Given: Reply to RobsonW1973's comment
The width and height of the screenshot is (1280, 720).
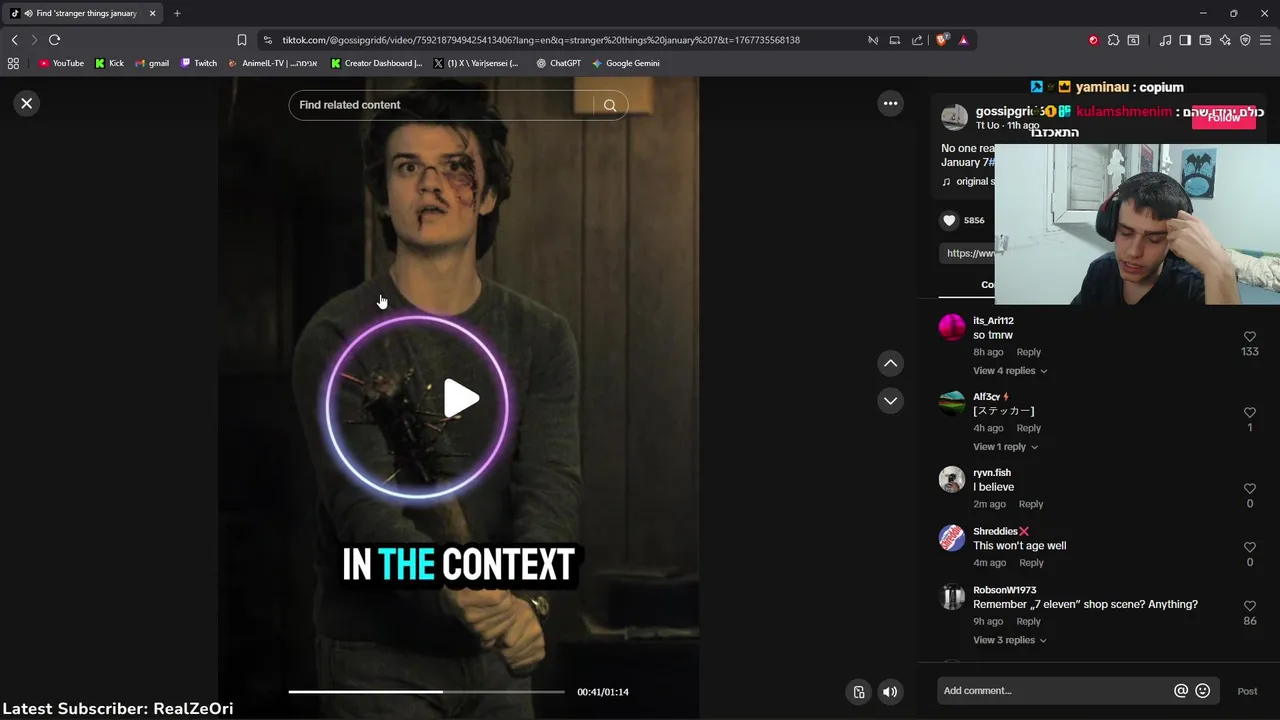Looking at the screenshot, I should [1028, 621].
